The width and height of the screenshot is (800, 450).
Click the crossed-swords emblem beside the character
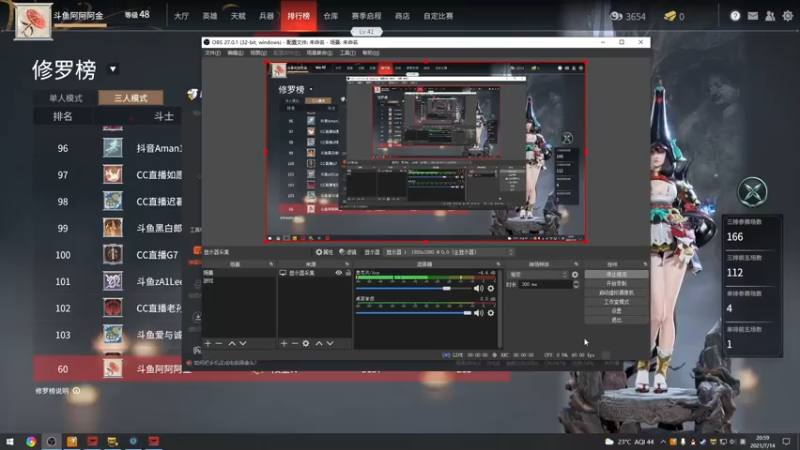753,192
